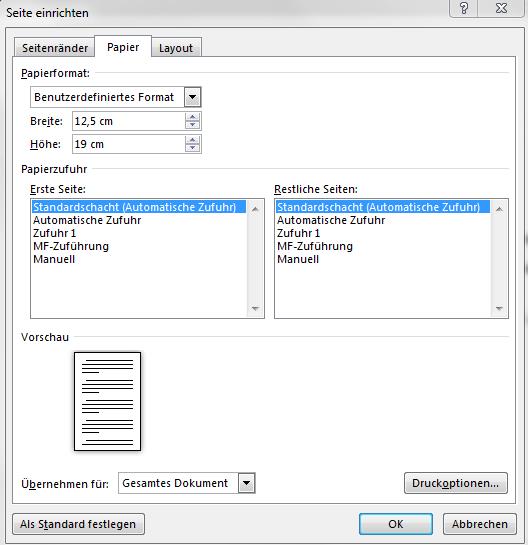Click Als Standard festlegen
This screenshot has height=545, width=528.
78,524
